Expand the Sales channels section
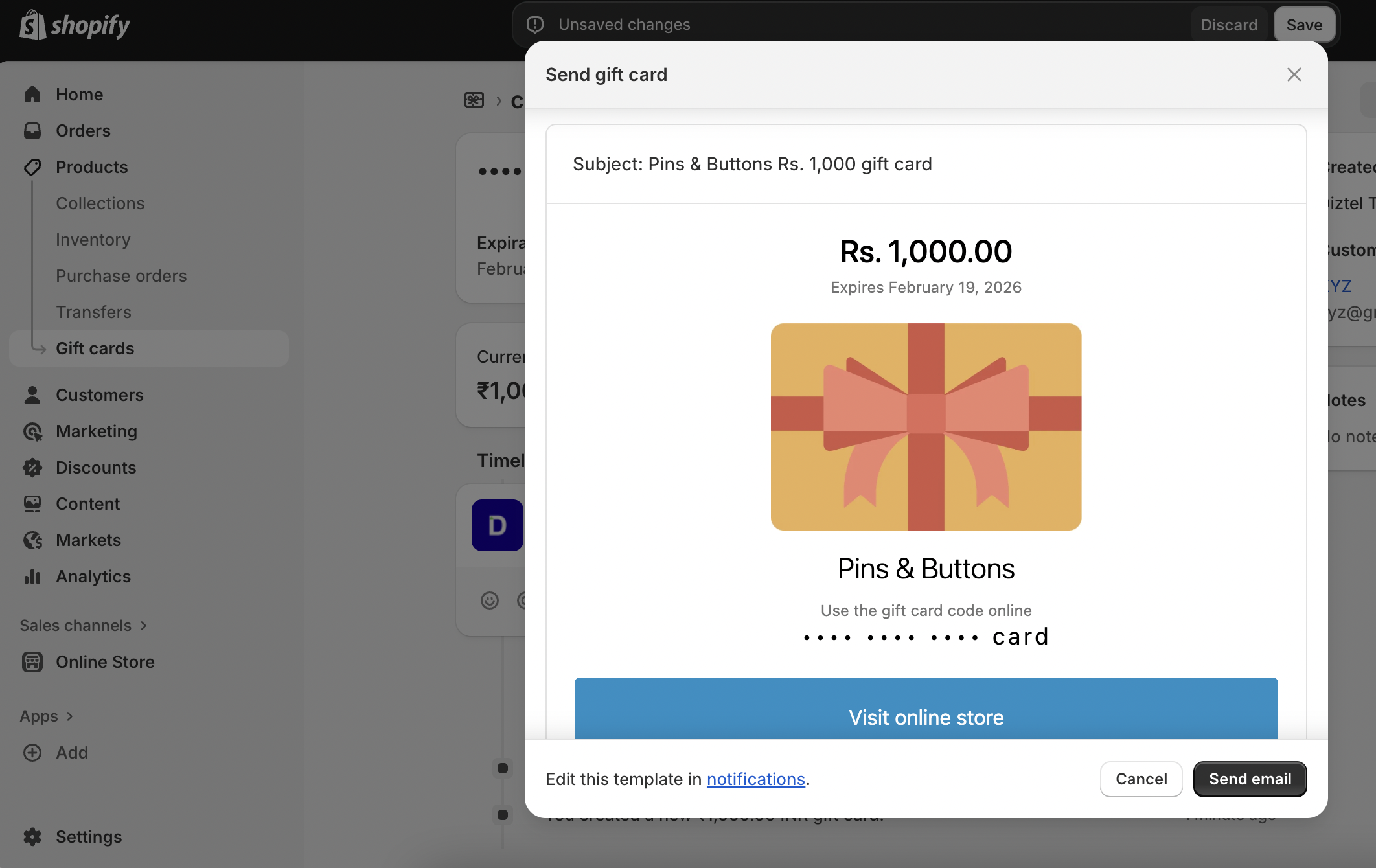Viewport: 1376px width, 868px height. tap(143, 626)
